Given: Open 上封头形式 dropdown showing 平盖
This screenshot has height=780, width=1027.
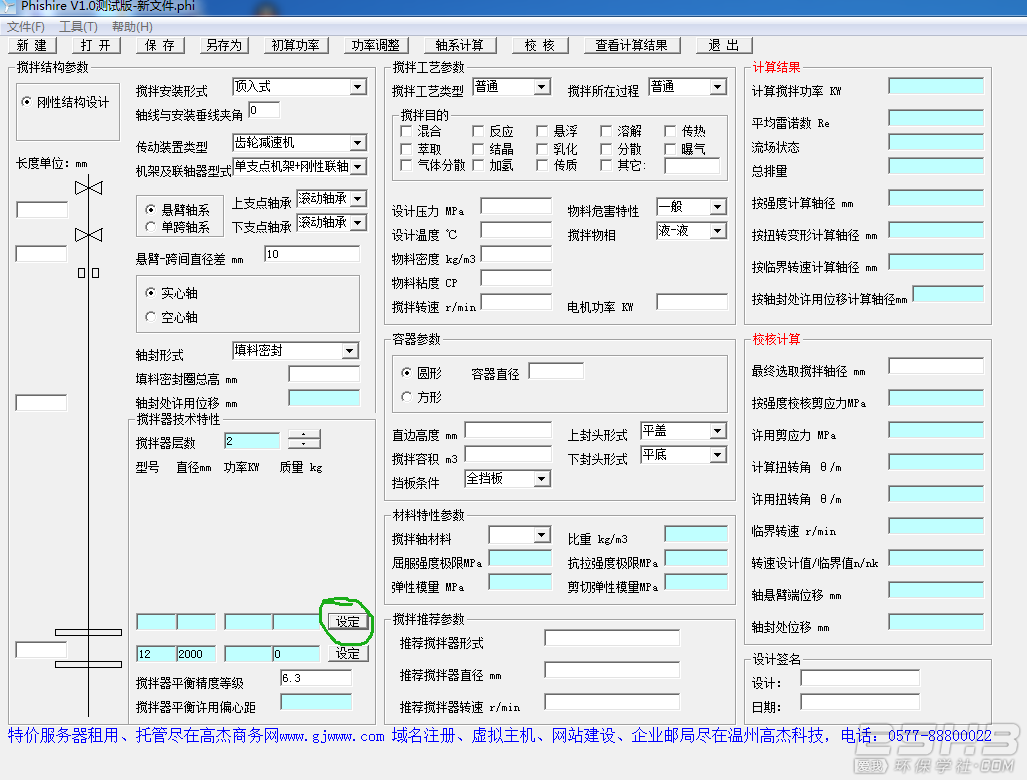Looking at the screenshot, I should tap(683, 430).
